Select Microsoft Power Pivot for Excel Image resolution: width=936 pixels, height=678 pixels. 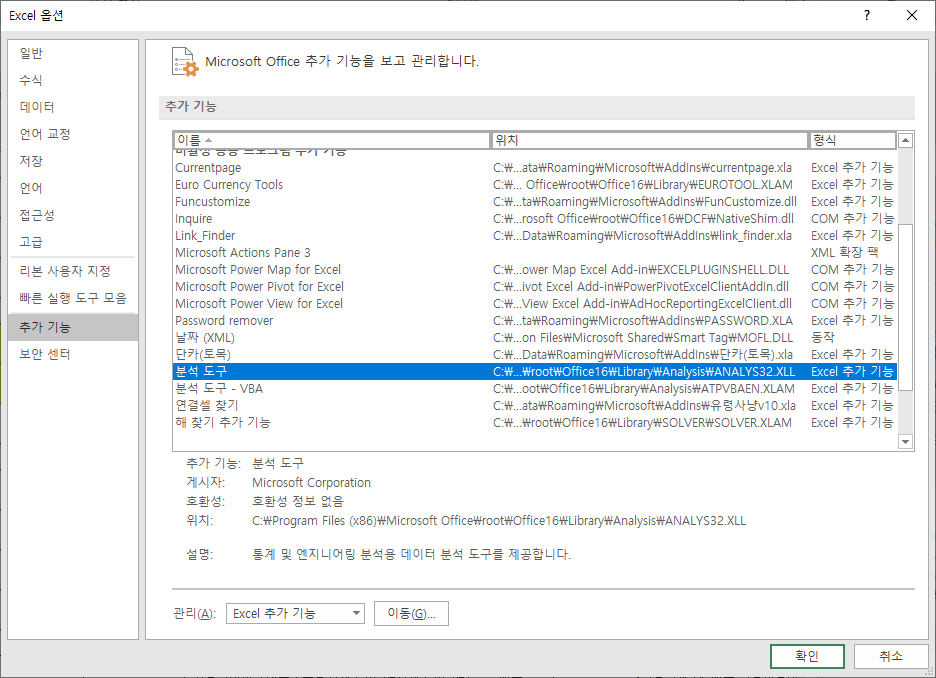click(534, 286)
